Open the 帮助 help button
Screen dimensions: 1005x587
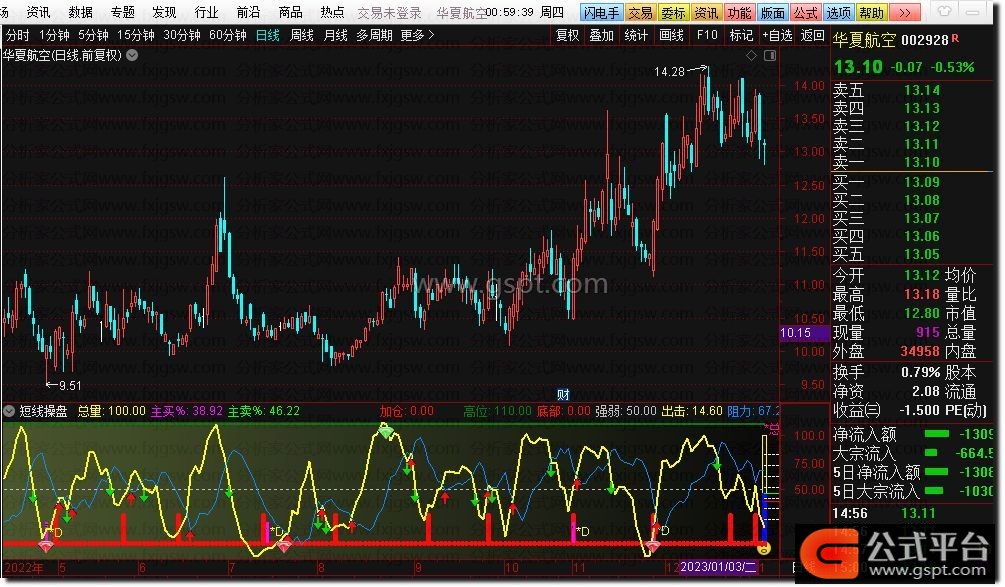(x=872, y=12)
